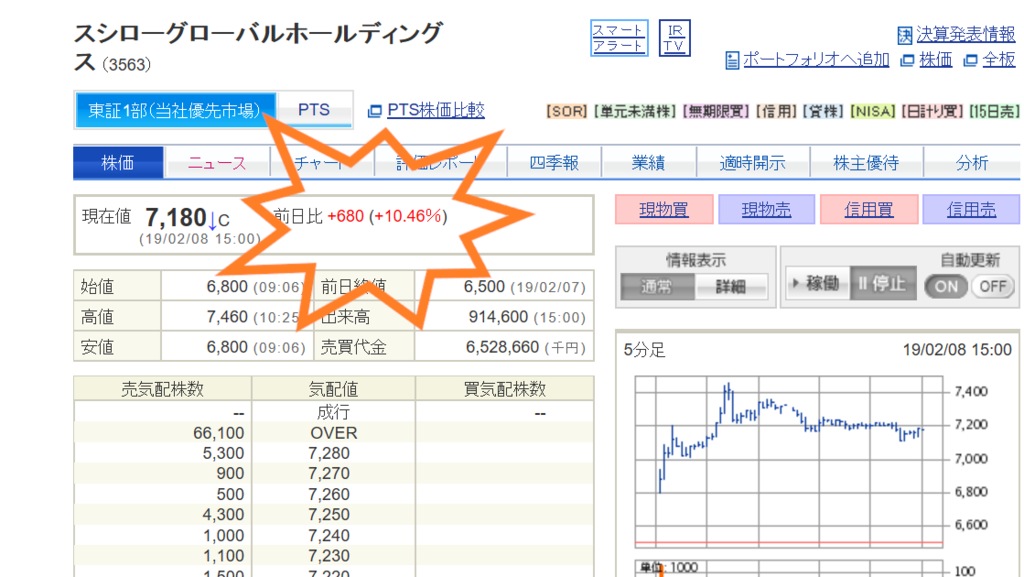Click the ポートフォリオへ追加 document icon

point(732,60)
